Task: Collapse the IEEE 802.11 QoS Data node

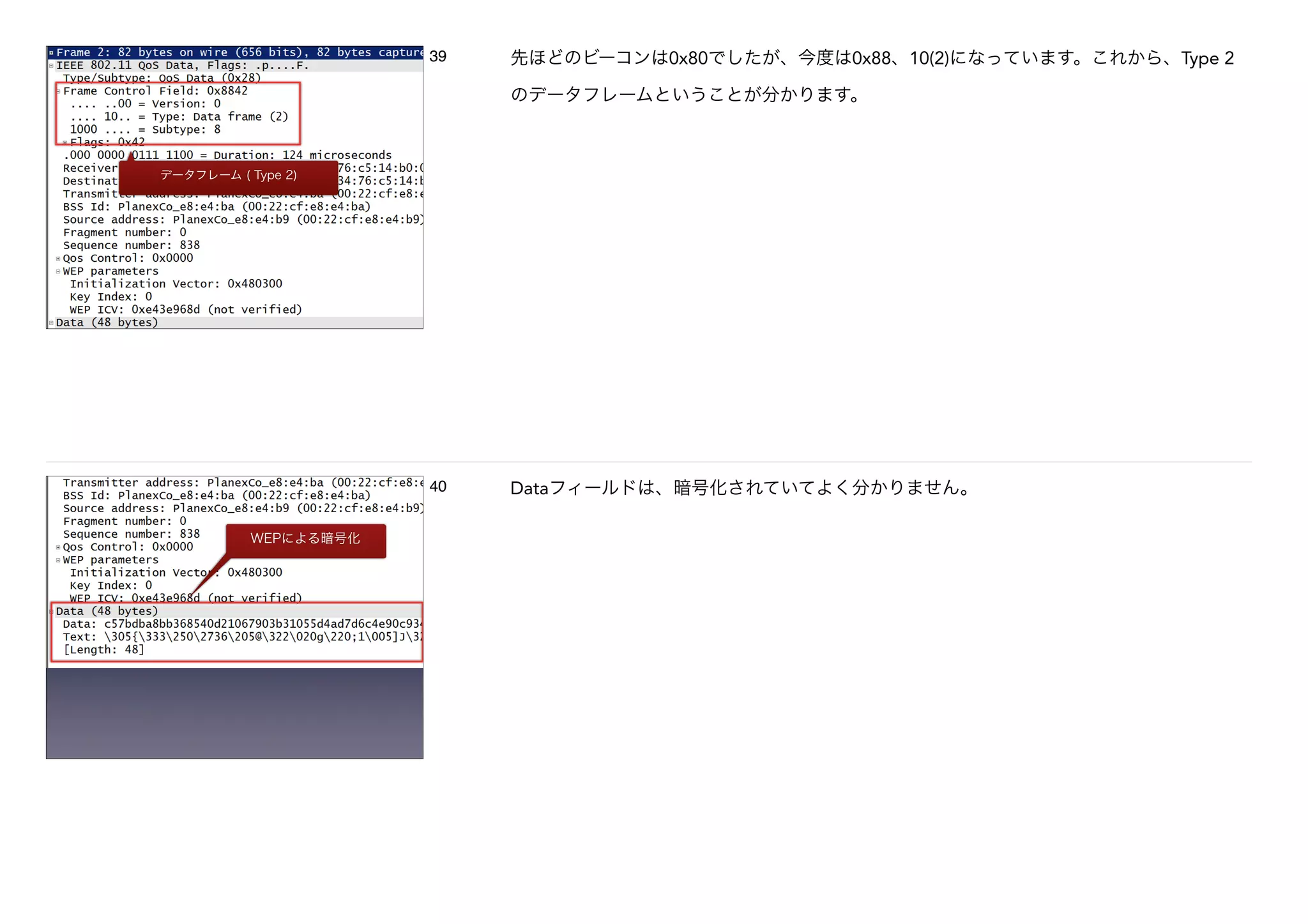Action: click(x=51, y=65)
